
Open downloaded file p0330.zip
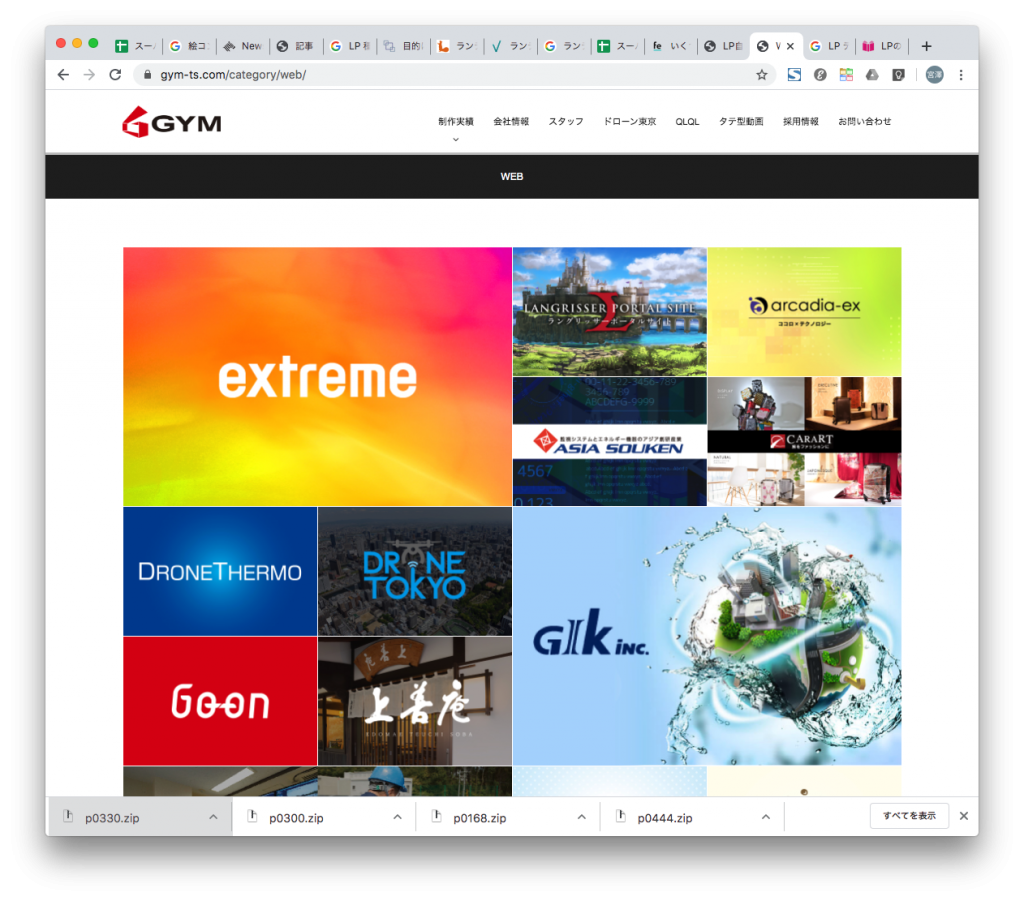tap(112, 818)
